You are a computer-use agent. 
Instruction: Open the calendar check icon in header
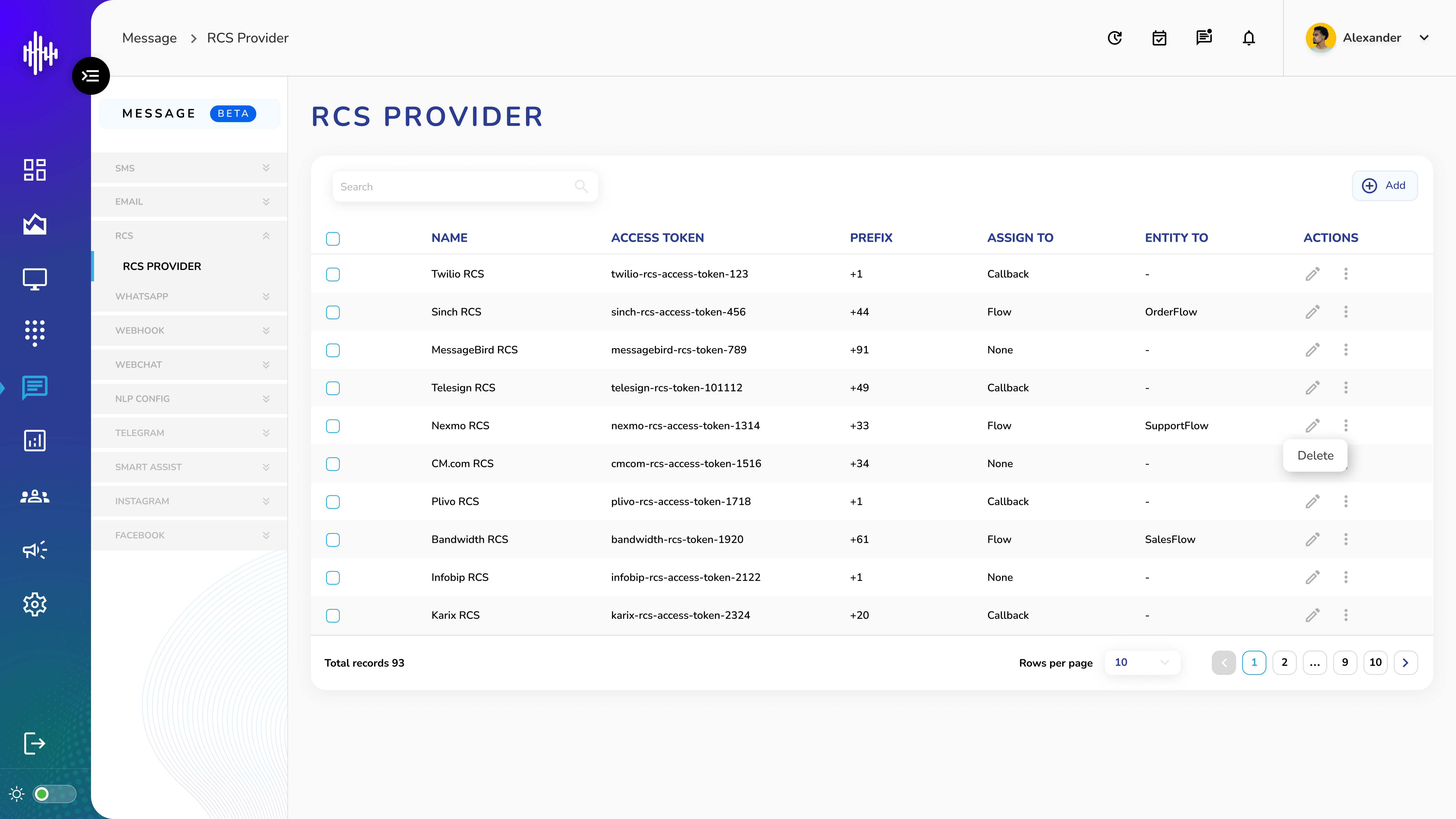click(1159, 38)
